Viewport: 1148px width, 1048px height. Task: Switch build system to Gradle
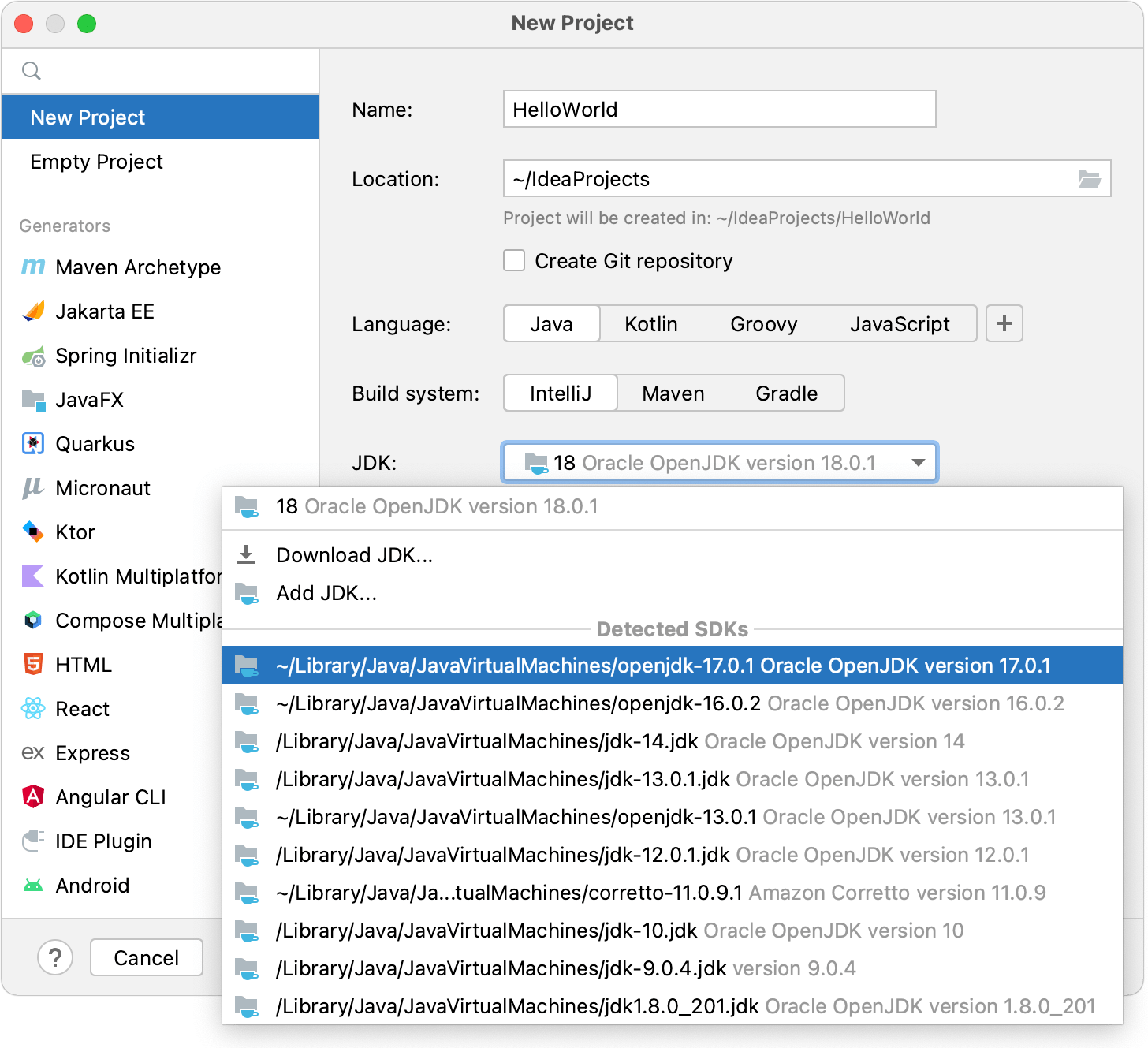tap(786, 393)
